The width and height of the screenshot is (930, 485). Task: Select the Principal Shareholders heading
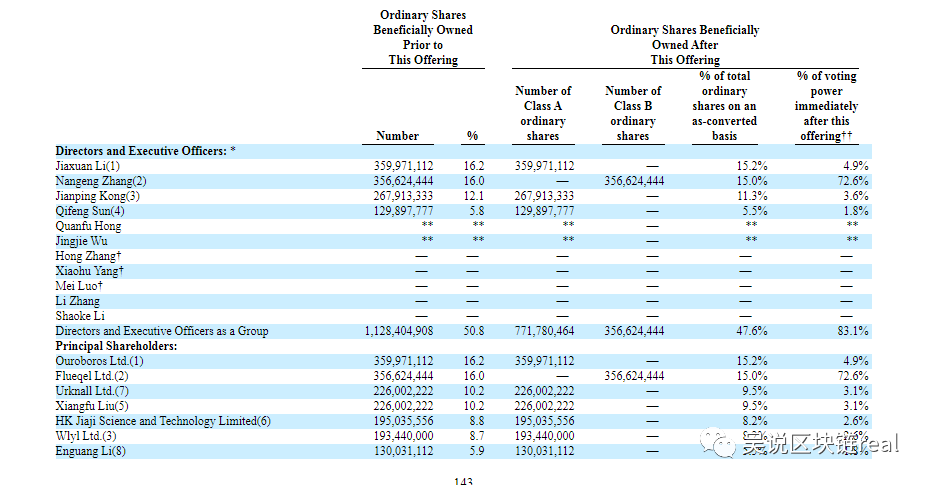tap(116, 346)
